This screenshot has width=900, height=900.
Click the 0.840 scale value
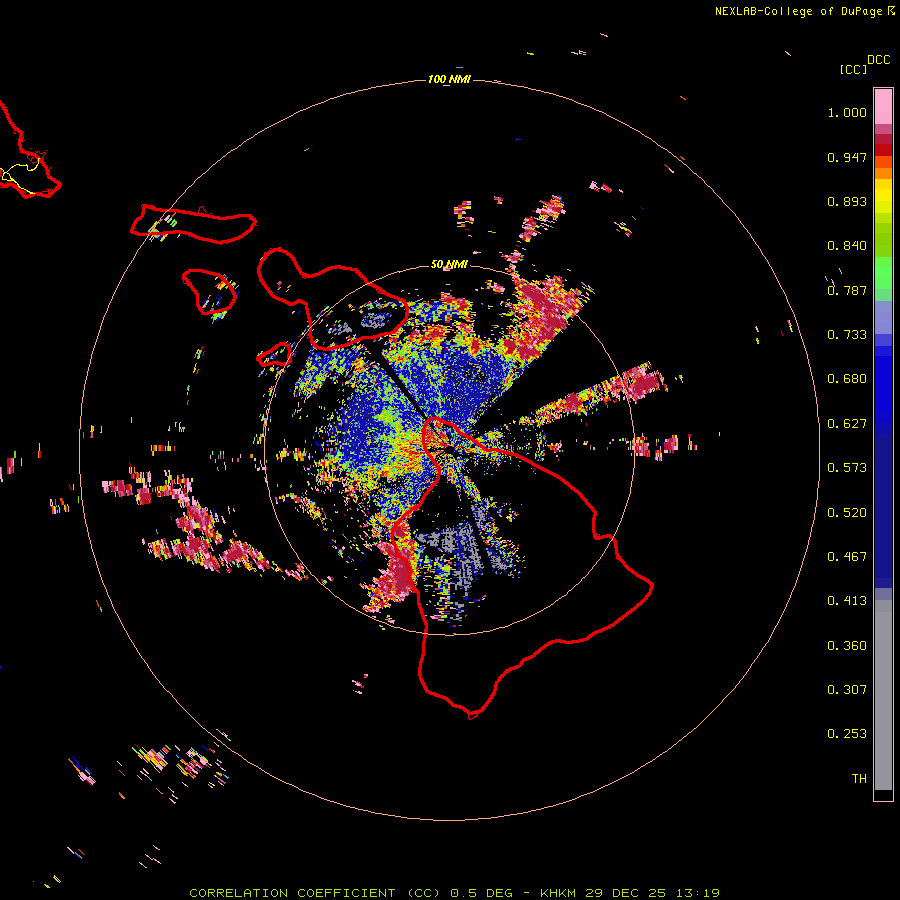(x=847, y=246)
